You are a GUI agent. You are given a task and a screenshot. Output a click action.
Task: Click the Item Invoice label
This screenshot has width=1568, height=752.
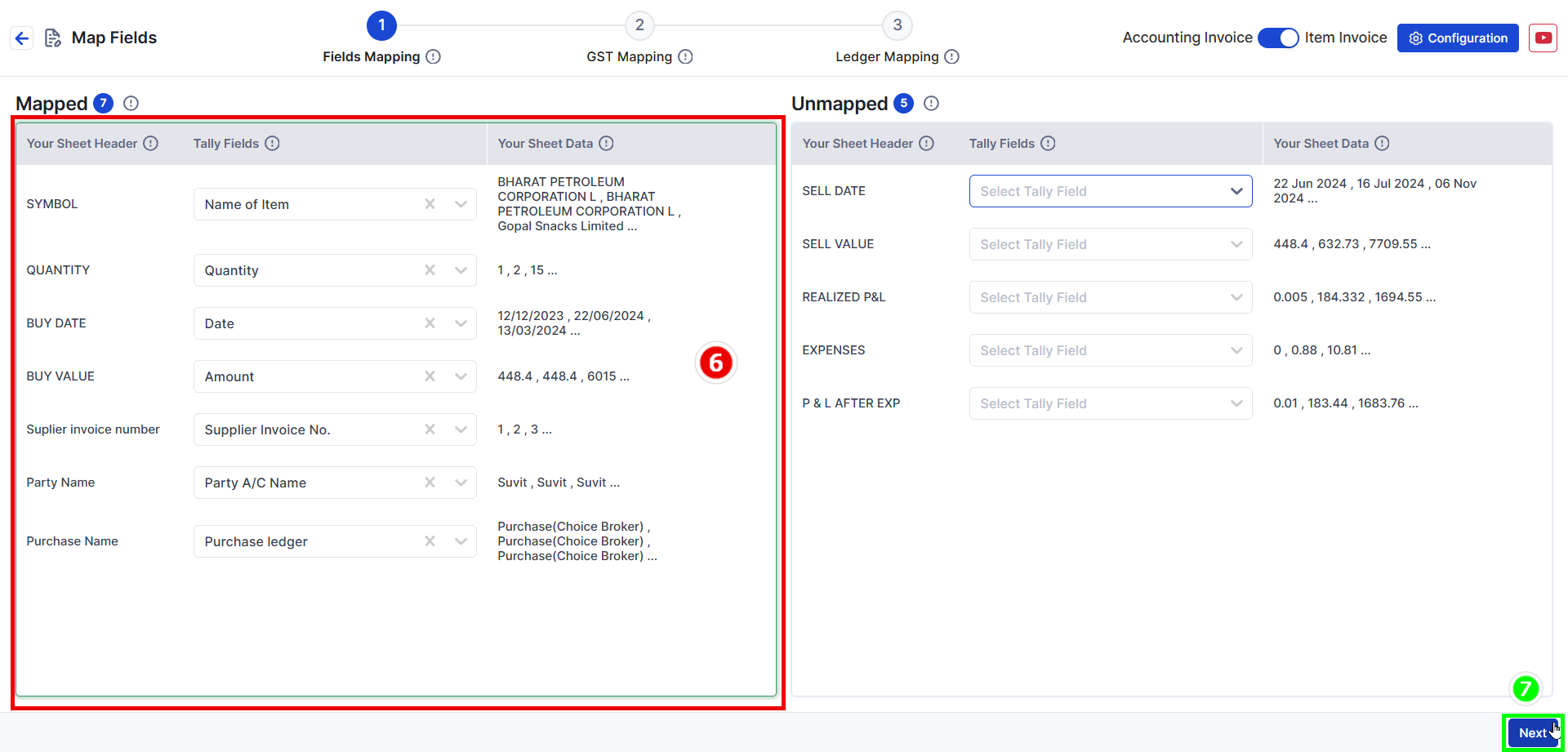click(x=1346, y=38)
